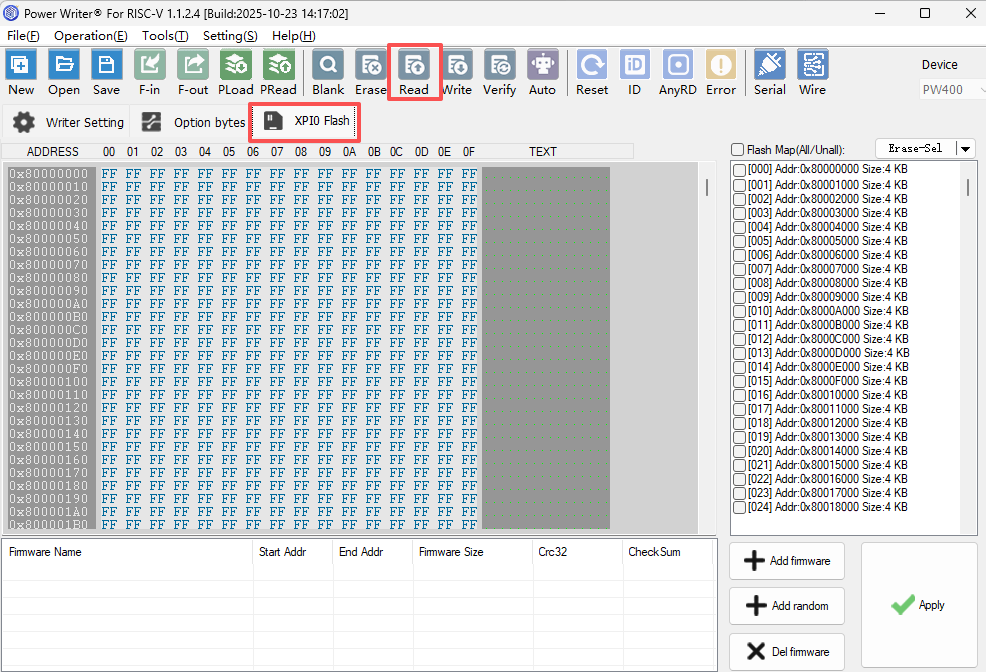
Task: Click the AnyRD toolbar icon
Action: pos(677,66)
